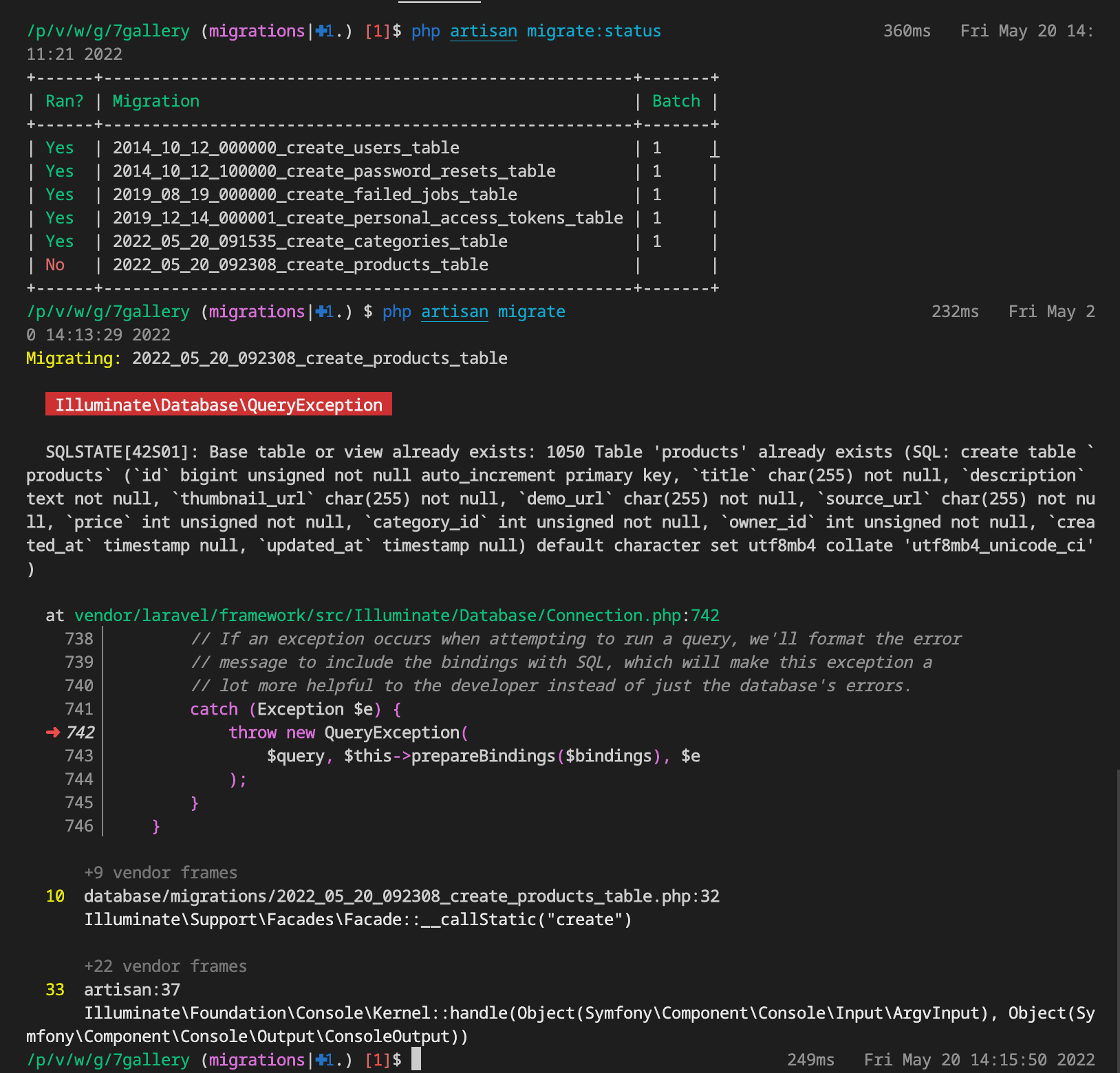Click the '360ms' timing value
1120x1073 pixels.
[x=907, y=31]
